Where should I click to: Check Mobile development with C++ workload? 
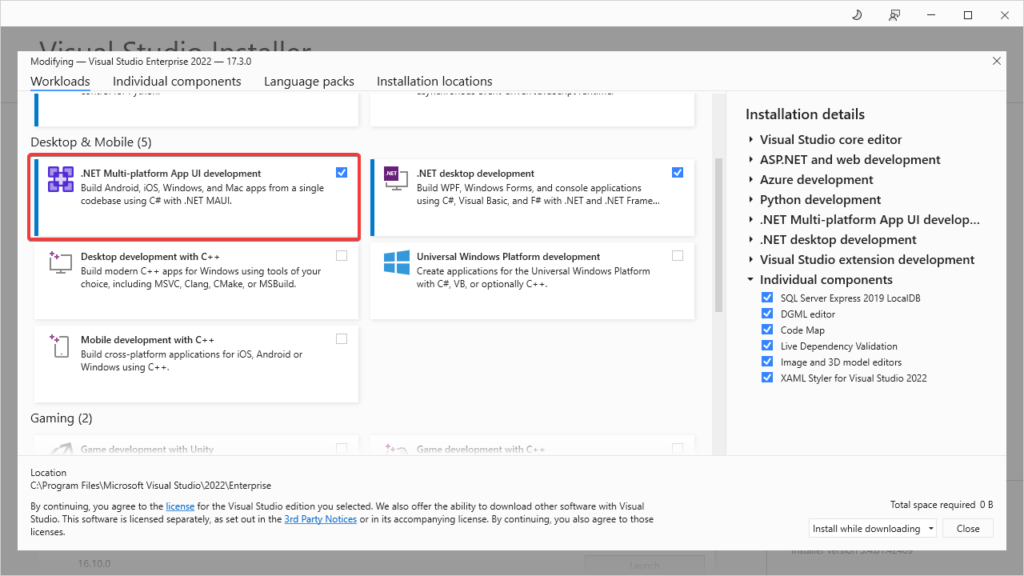(342, 338)
